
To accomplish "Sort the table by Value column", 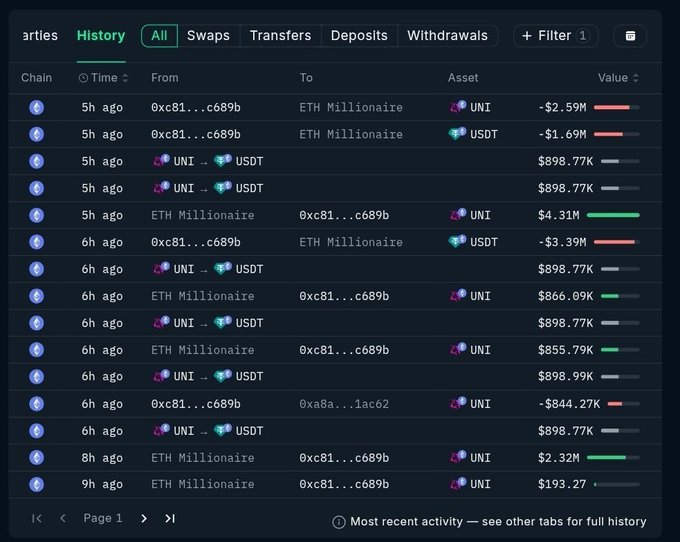I will coord(618,78).
